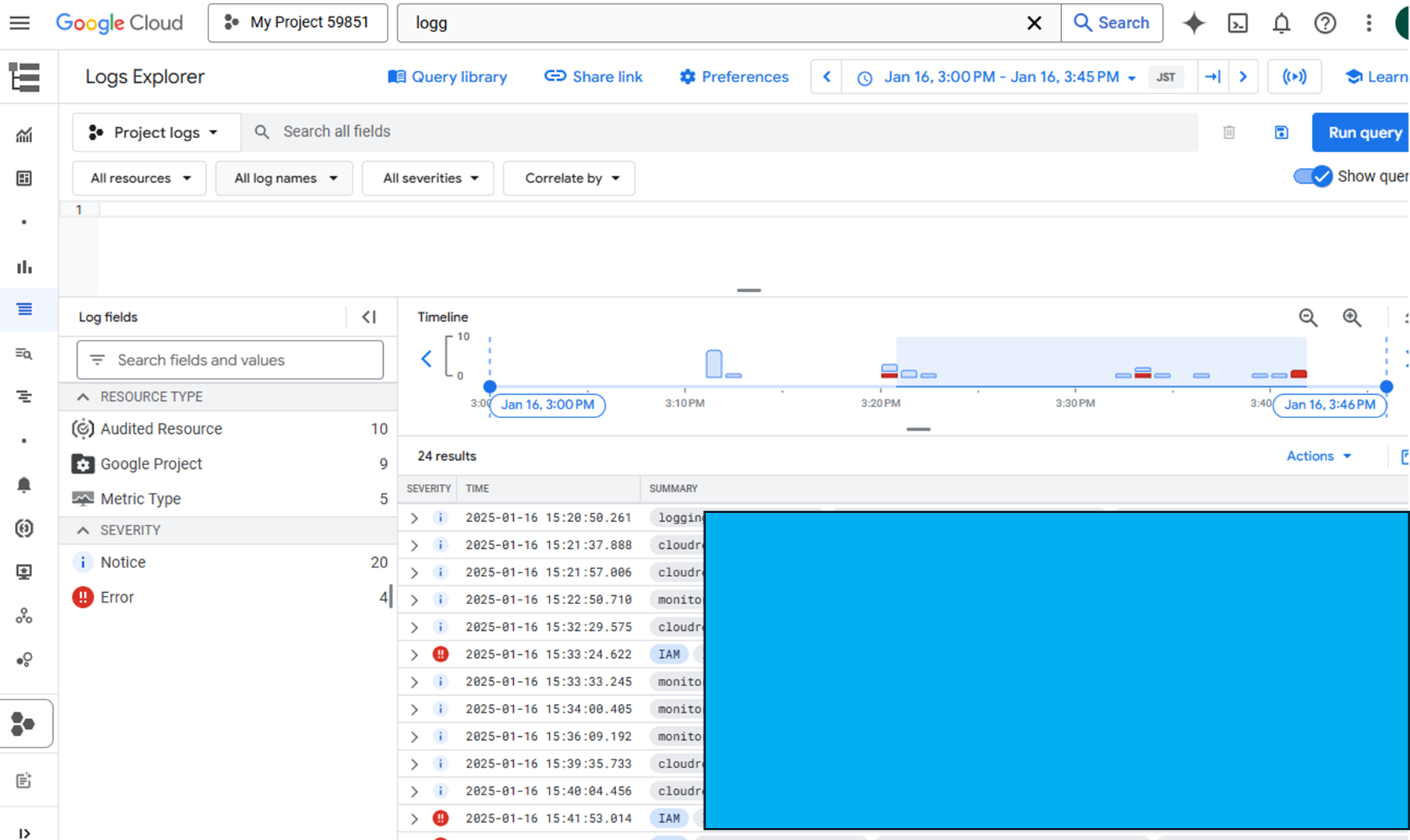
Task: Expand the error log entry at 15:33:24.622
Action: tap(414, 655)
